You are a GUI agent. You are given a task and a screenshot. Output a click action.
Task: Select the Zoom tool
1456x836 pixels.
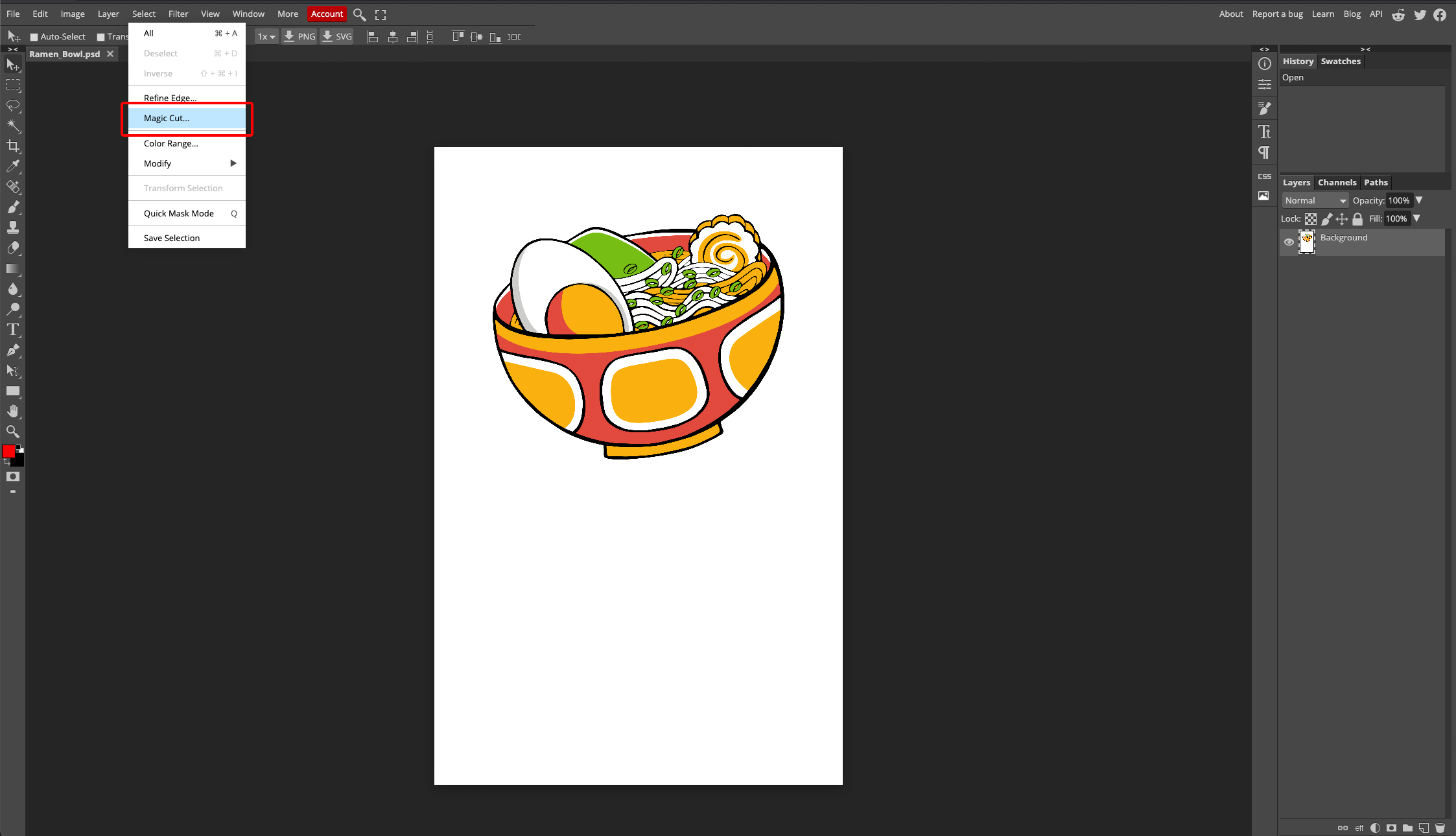point(13,432)
